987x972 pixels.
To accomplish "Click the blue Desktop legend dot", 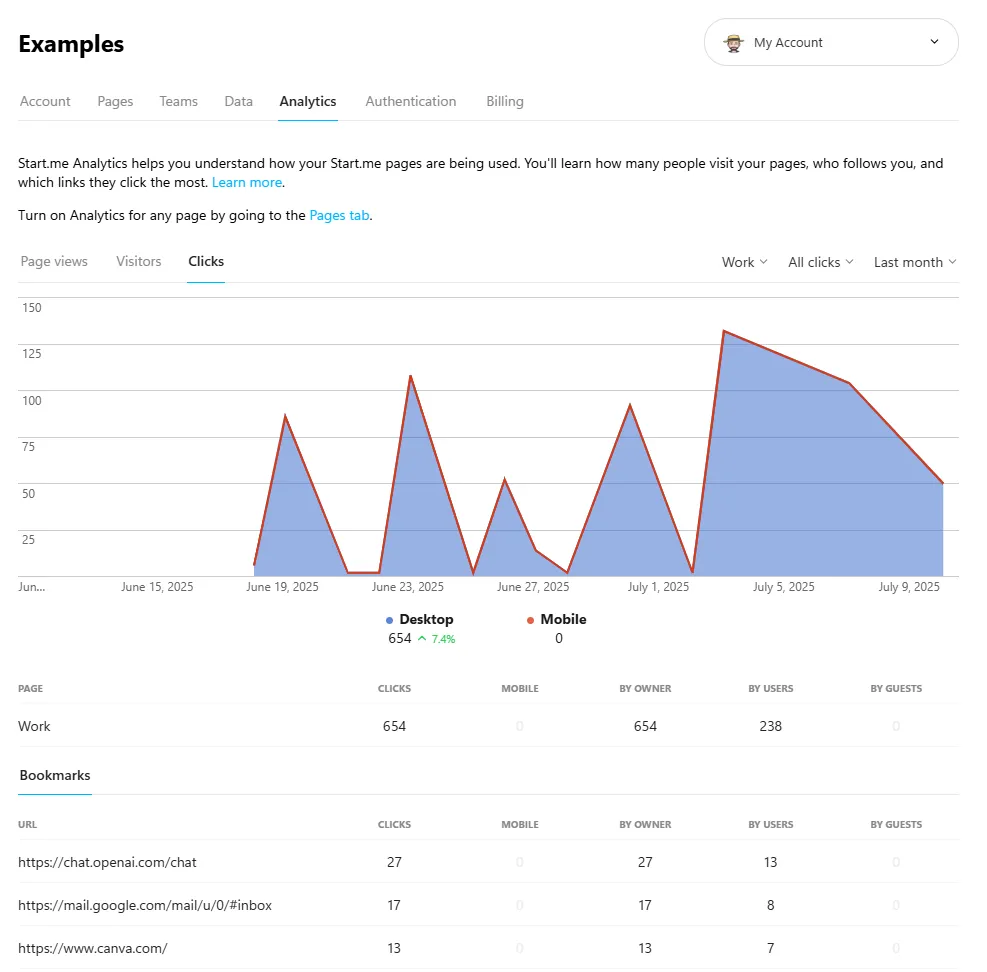I will tap(390, 621).
